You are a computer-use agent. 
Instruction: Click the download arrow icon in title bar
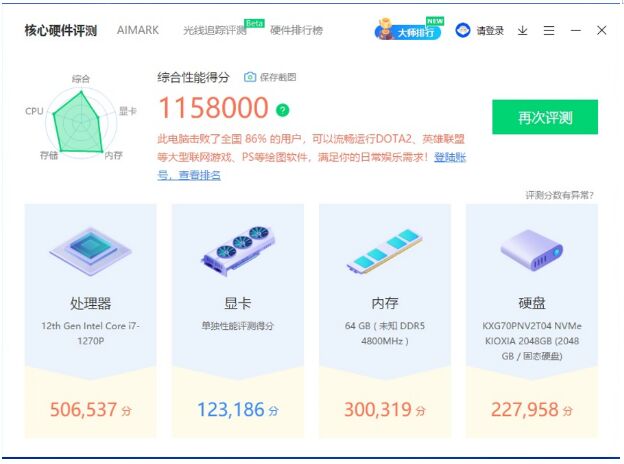[522, 31]
